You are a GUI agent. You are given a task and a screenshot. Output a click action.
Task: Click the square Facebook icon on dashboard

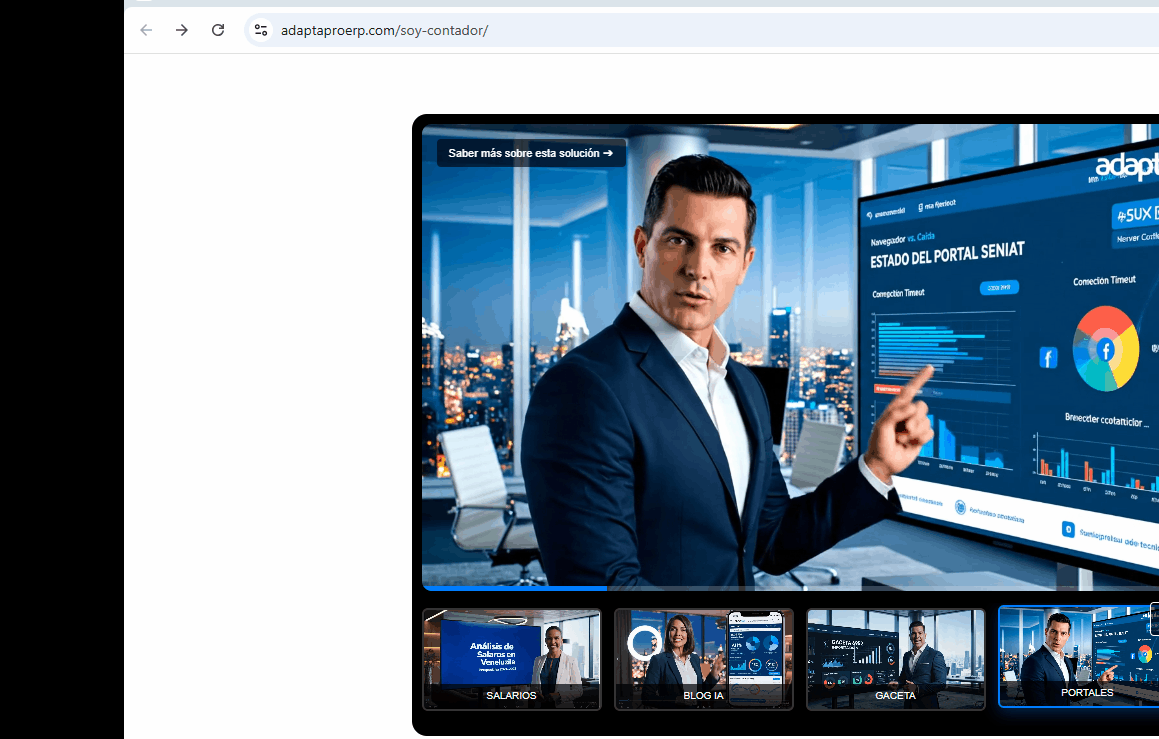point(1048,358)
